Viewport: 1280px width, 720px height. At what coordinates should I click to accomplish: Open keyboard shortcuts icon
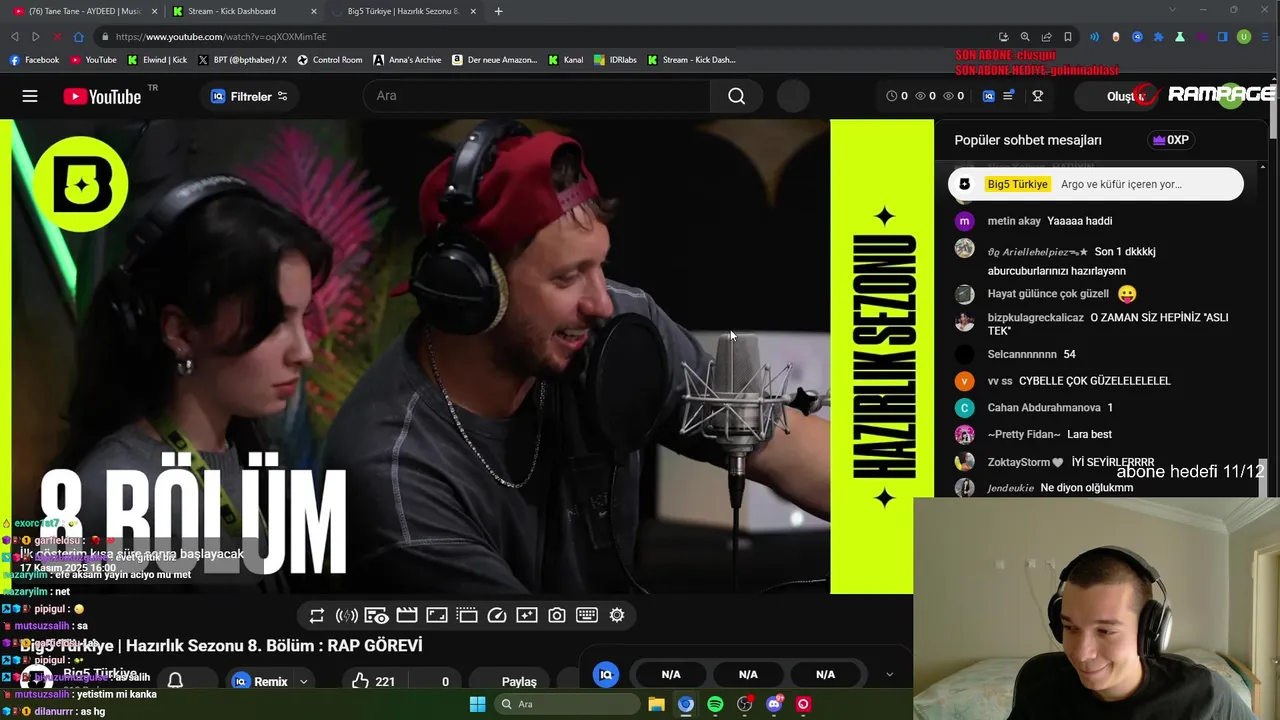click(587, 615)
